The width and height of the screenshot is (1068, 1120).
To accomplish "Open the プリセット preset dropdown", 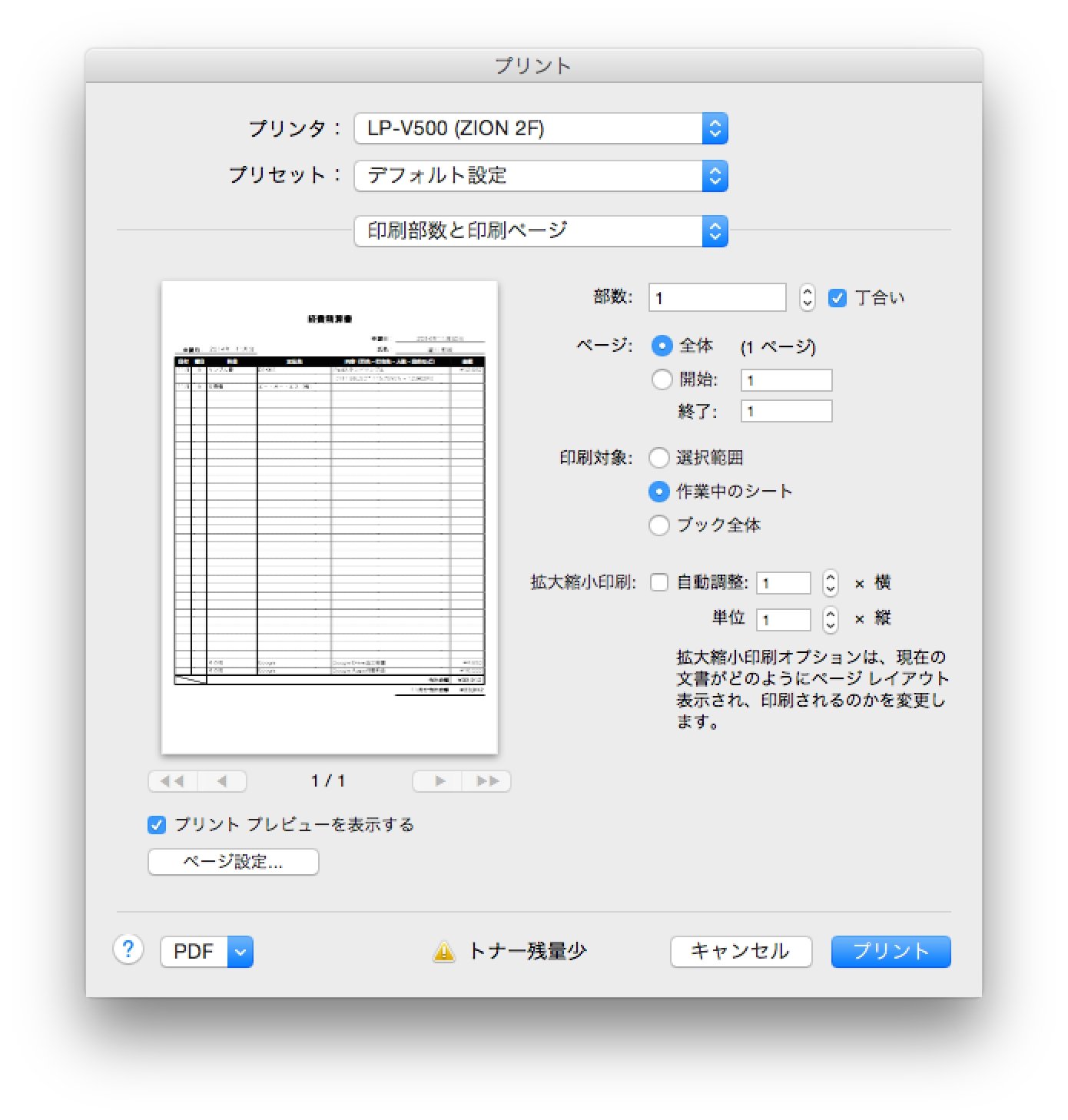I will point(540,176).
